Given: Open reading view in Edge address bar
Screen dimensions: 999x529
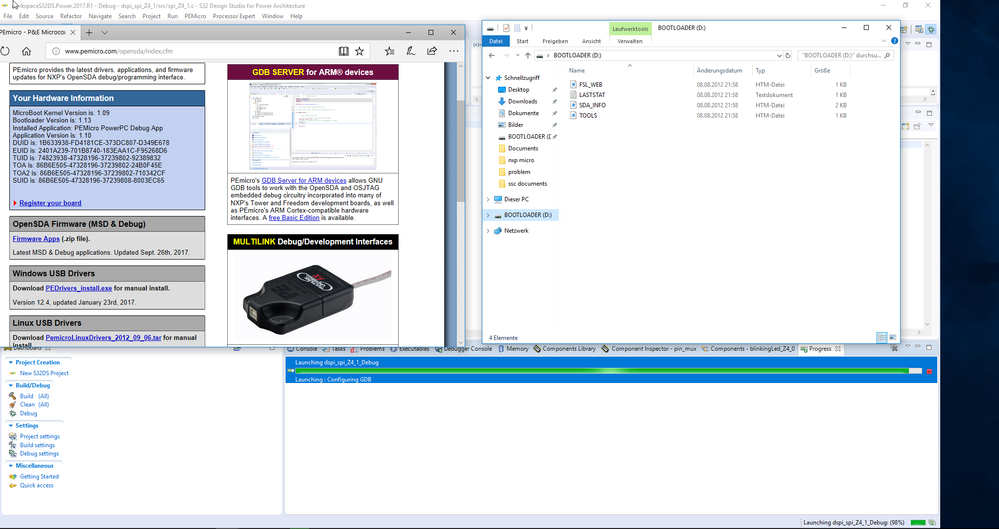Looking at the screenshot, I should [343, 51].
